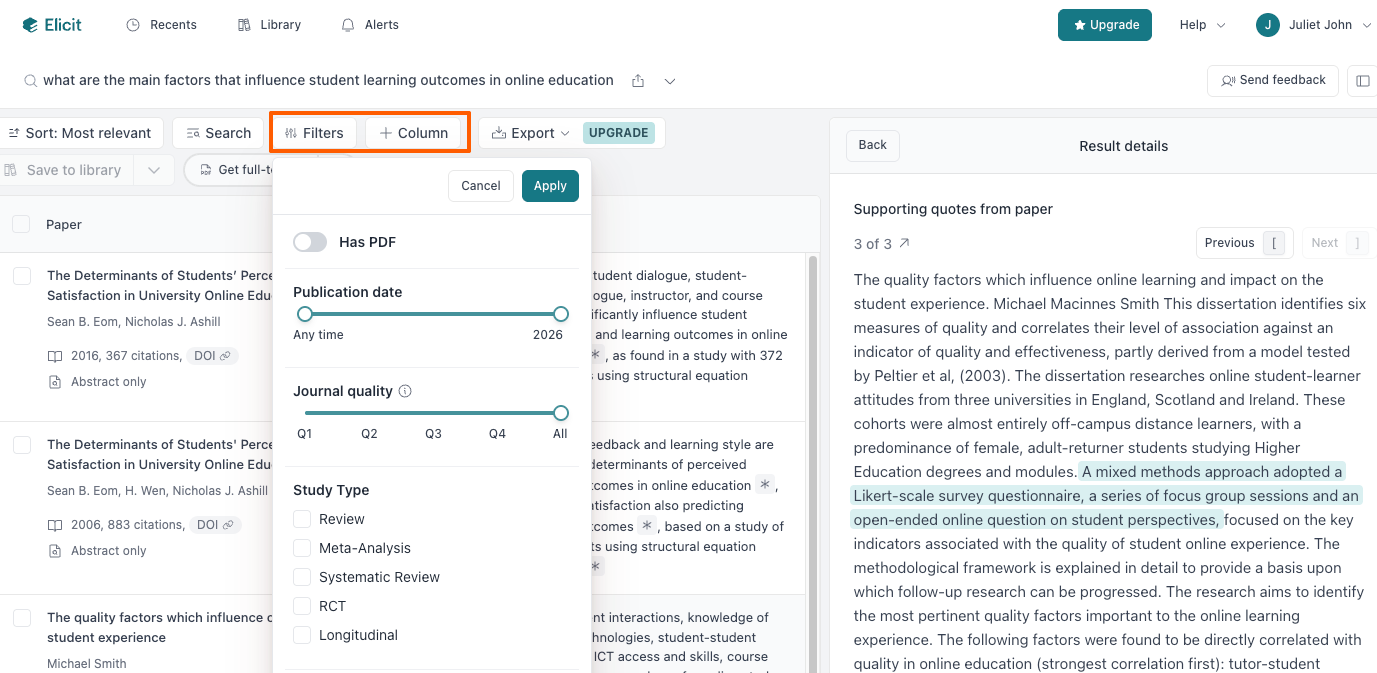
Task: Click the Alerts bell icon
Action: (x=348, y=24)
